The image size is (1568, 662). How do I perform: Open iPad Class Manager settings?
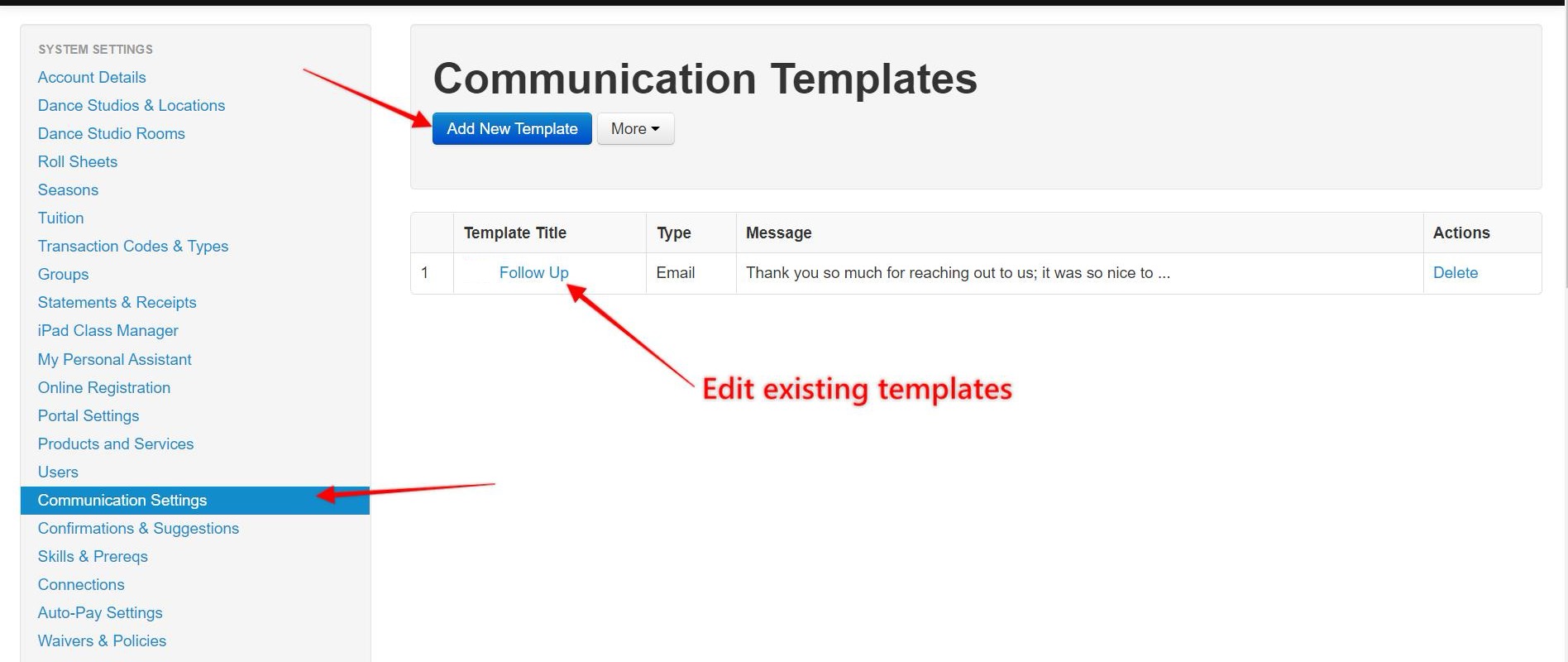click(108, 330)
